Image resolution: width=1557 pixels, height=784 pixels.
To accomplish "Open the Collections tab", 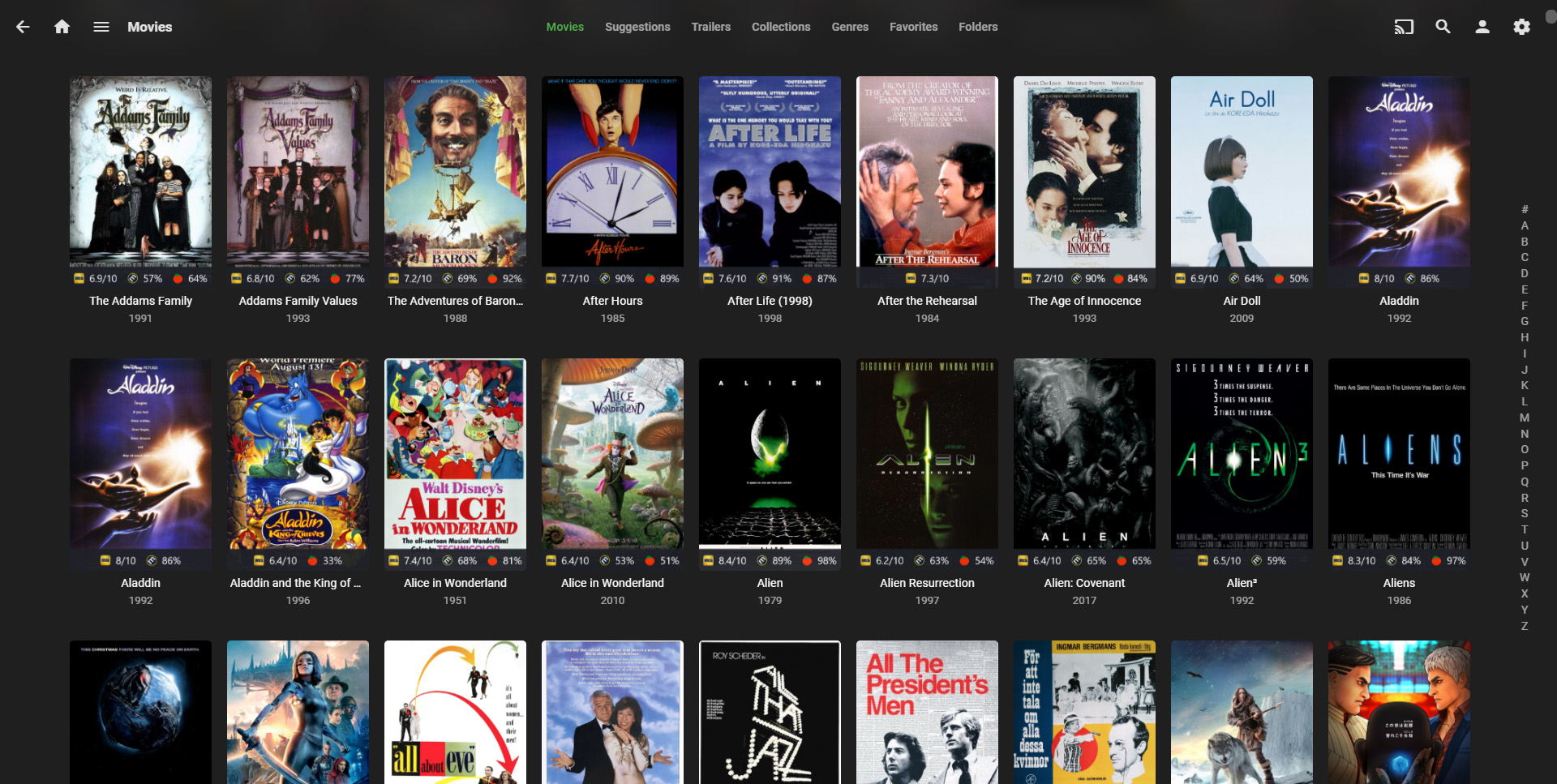I will click(x=780, y=27).
